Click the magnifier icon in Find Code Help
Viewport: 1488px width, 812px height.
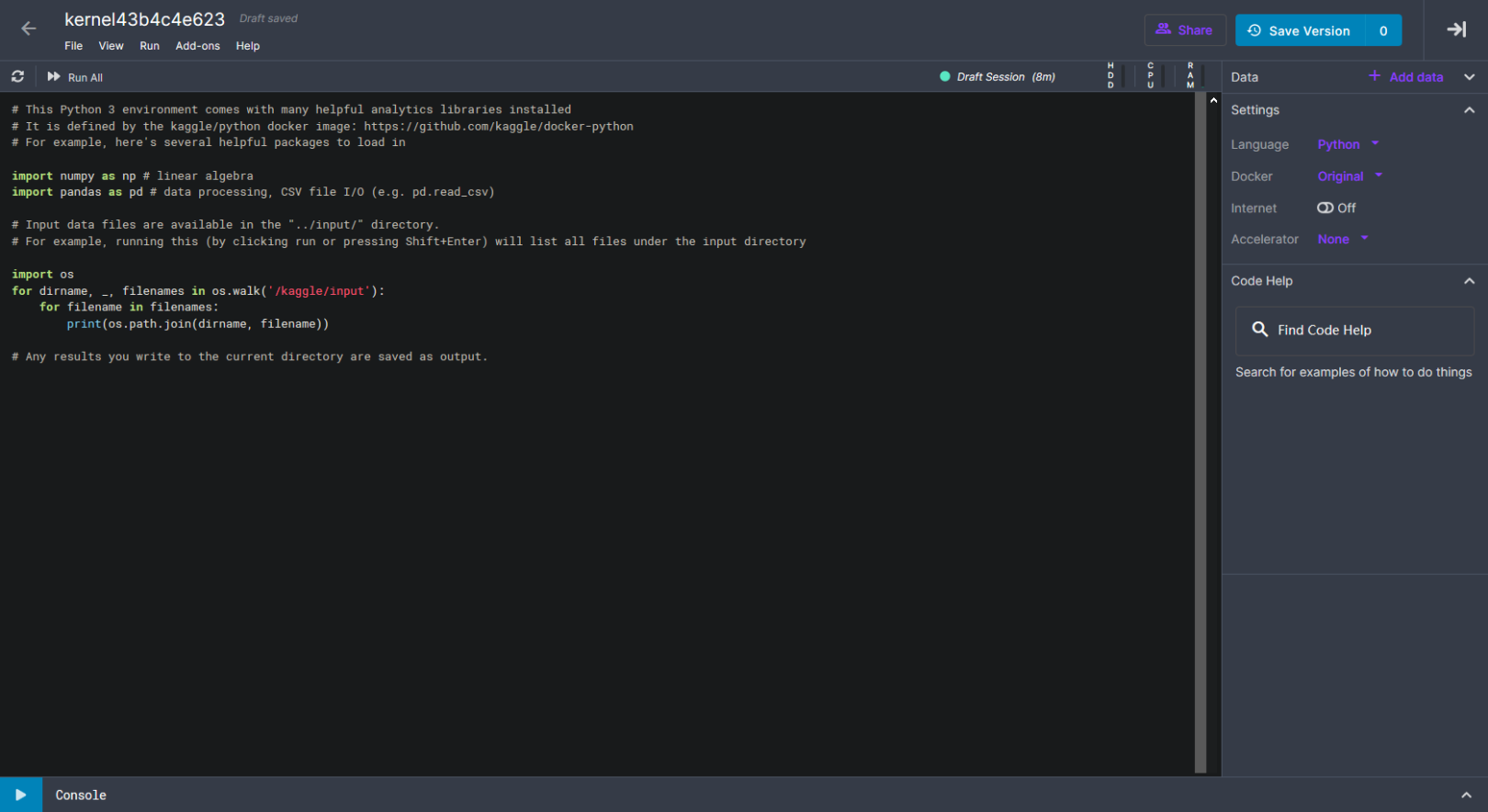[1259, 329]
